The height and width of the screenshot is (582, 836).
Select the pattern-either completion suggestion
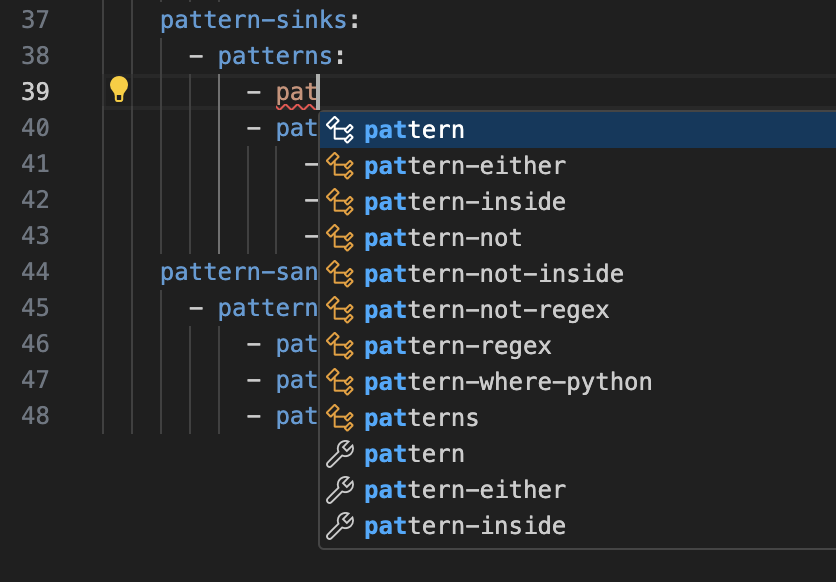(463, 165)
